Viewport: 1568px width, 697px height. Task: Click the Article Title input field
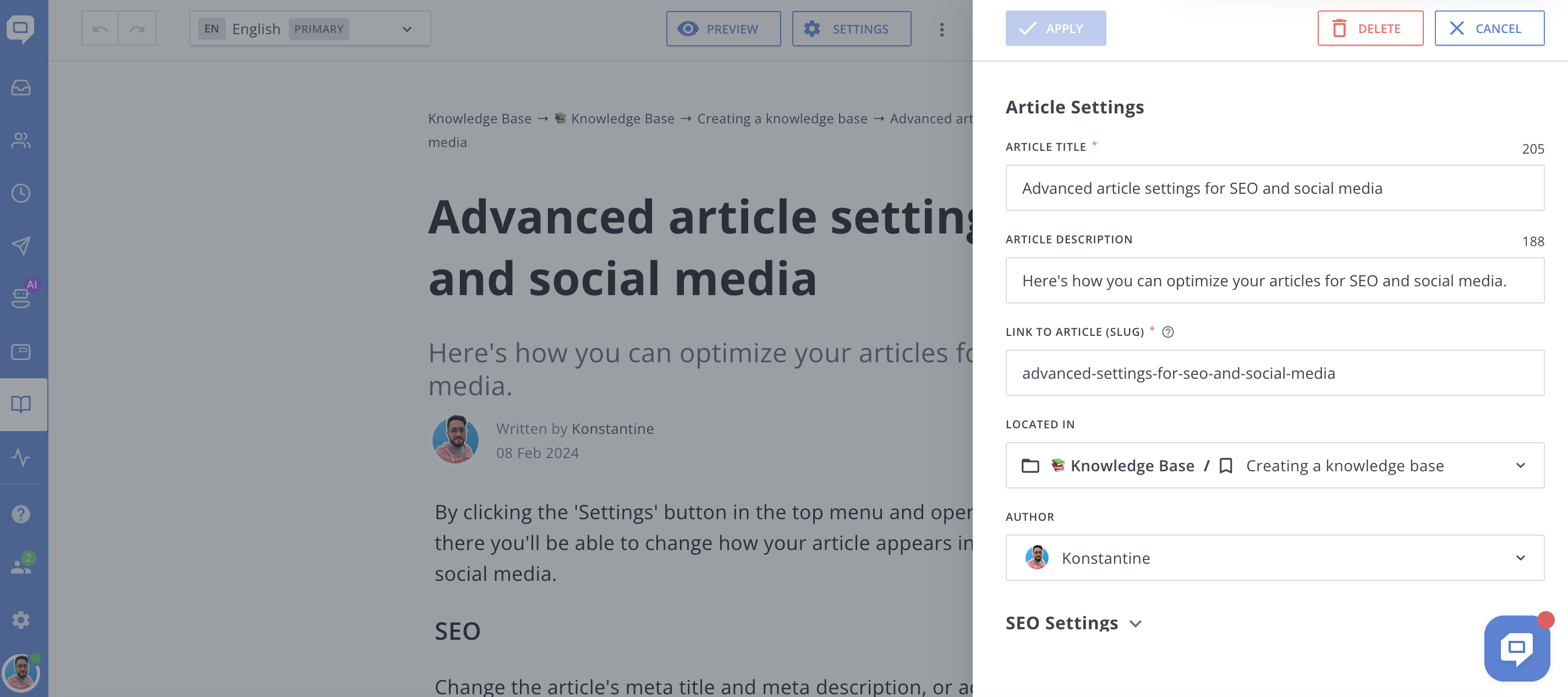(1274, 188)
